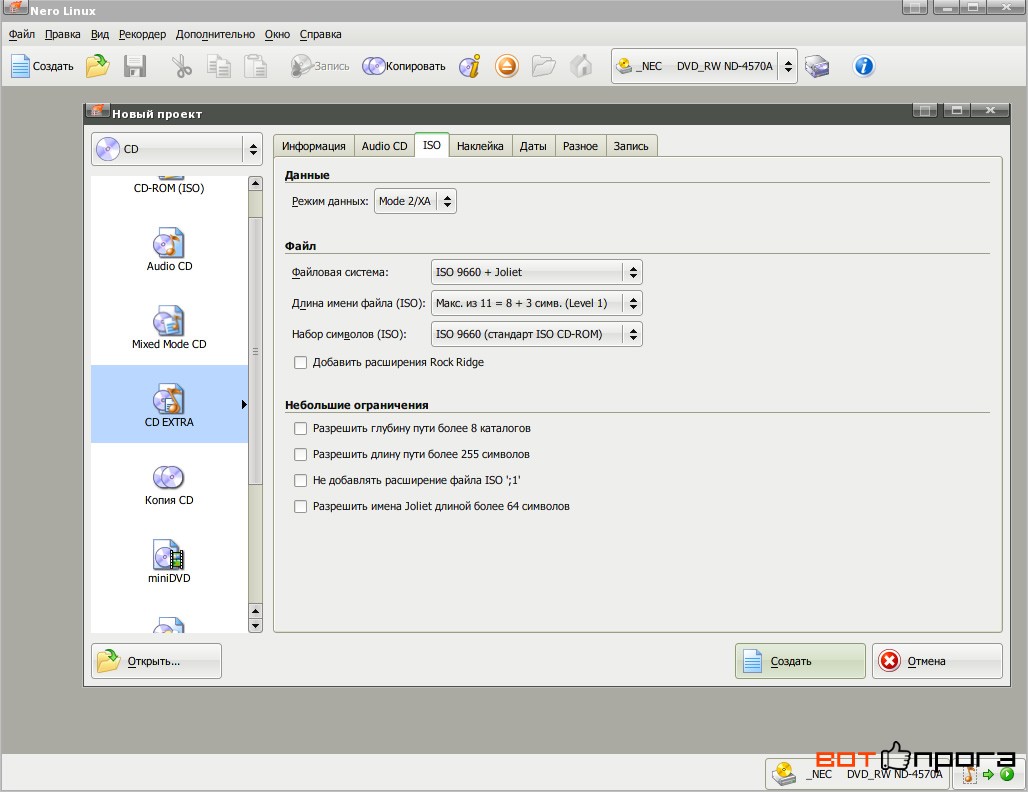
Task: Click the Cut scissors icon
Action: pos(182,66)
